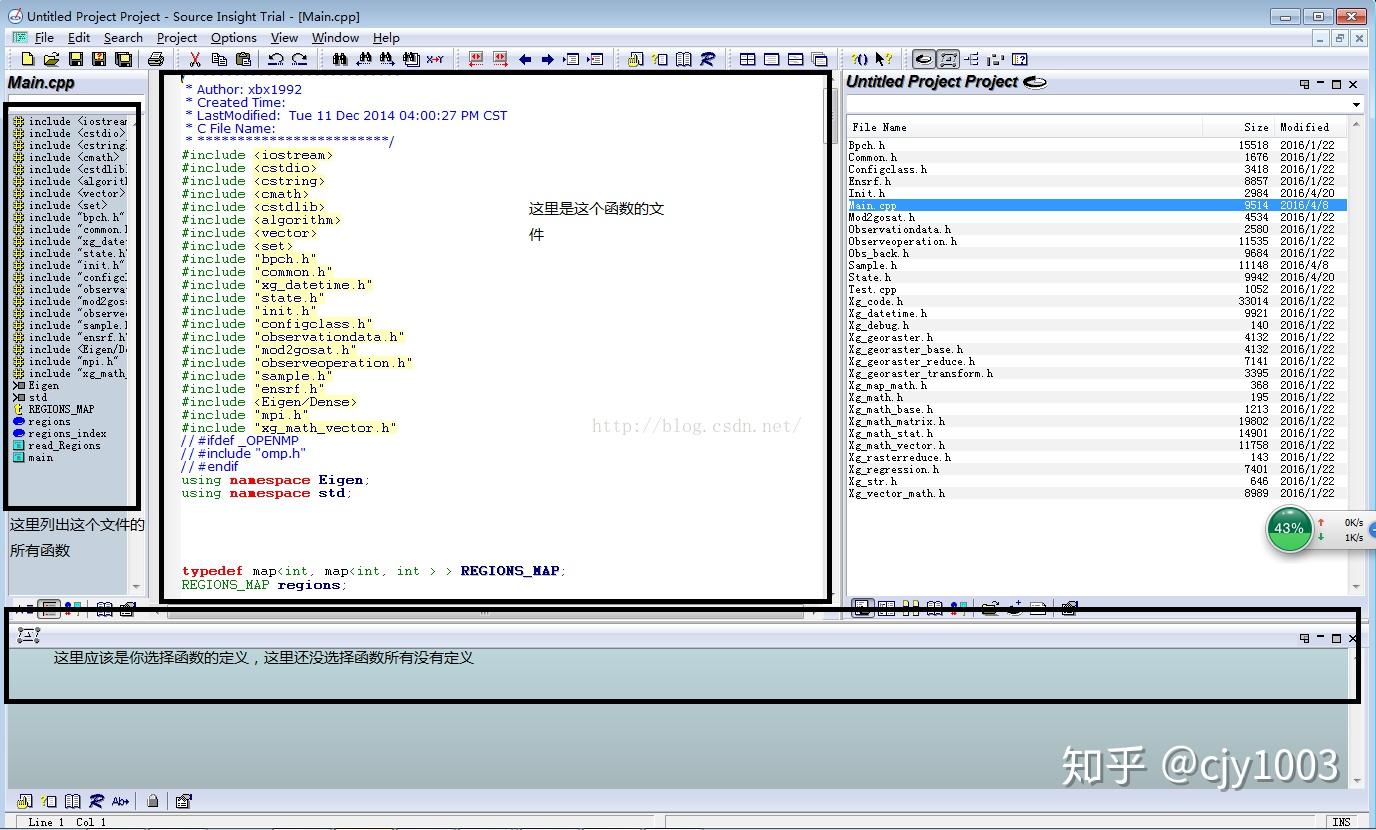Sort project list by File Name header
The width and height of the screenshot is (1376, 830).
tap(1023, 127)
